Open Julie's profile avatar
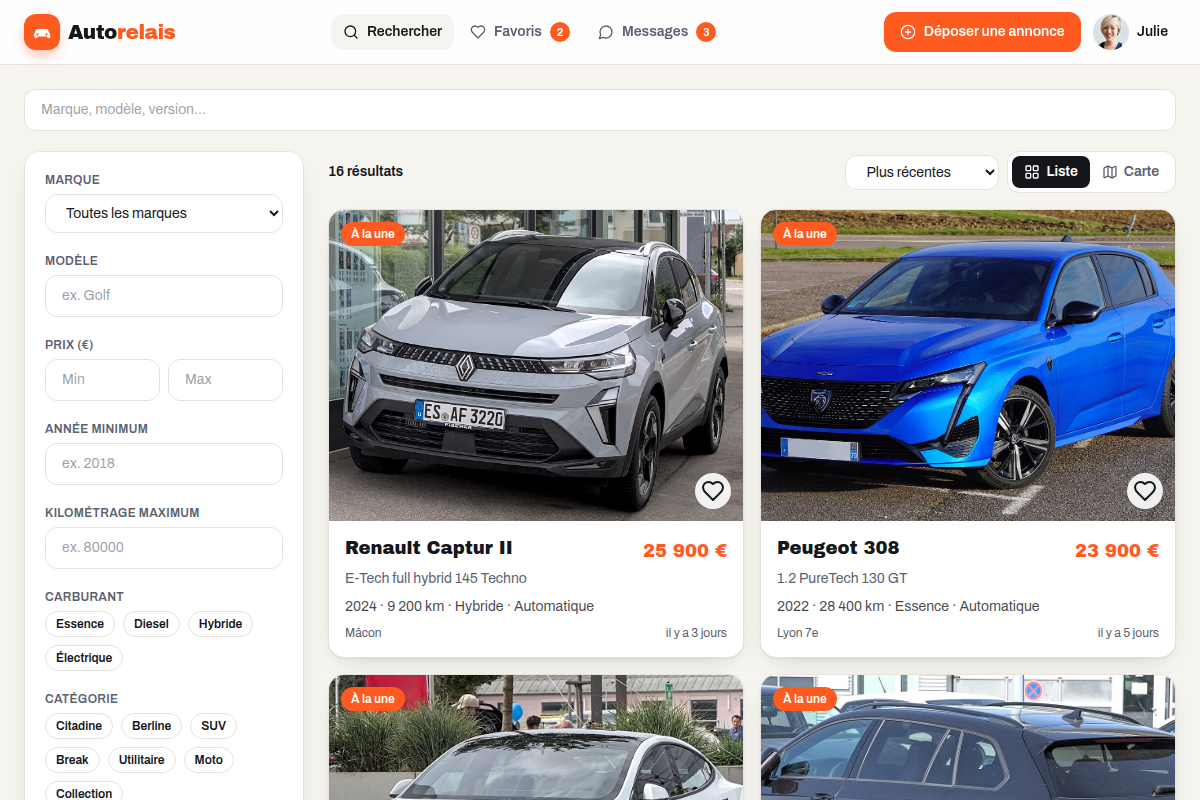This screenshot has height=800, width=1200. (x=1111, y=32)
